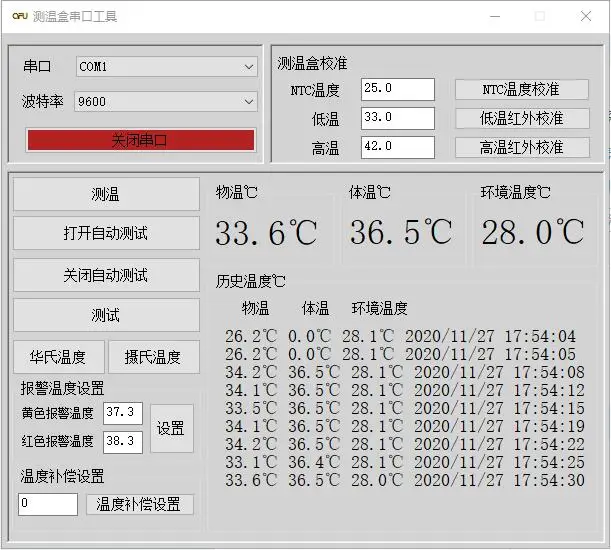611x550 pixels.
Task: Open the 串口 COM1 dropdown
Action: click(x=167, y=67)
